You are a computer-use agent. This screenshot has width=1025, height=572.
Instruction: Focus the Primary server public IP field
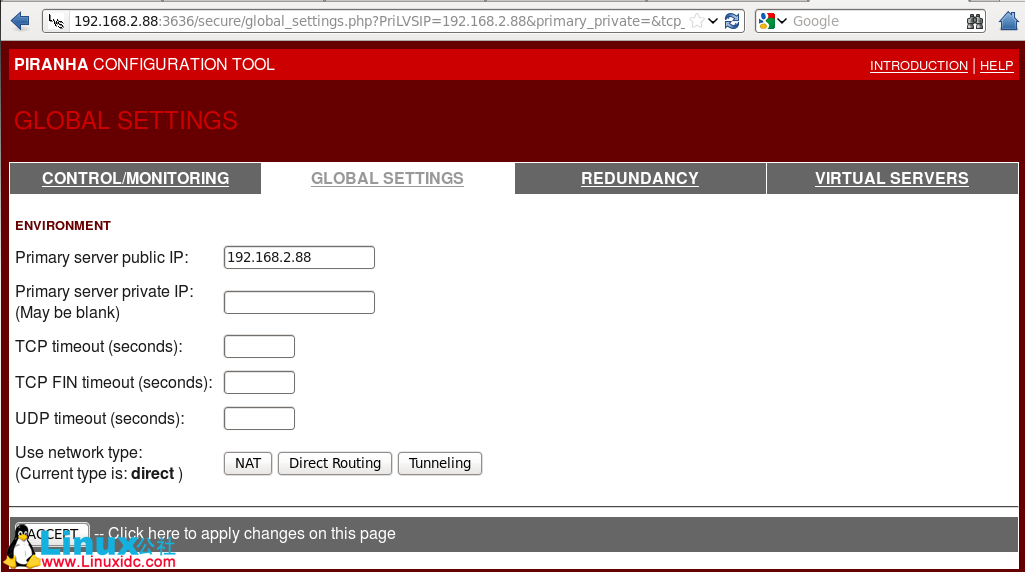pyautogui.click(x=299, y=257)
